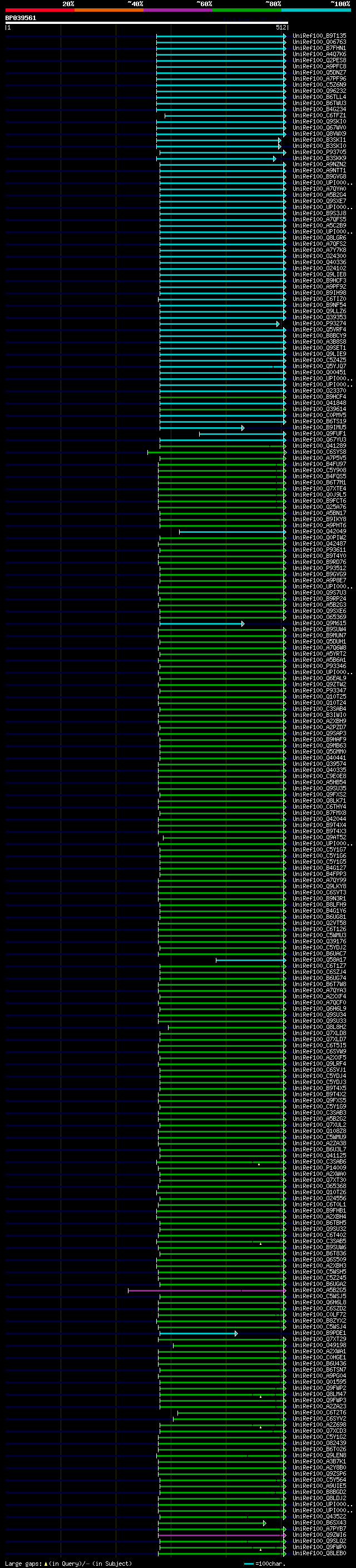Select the label UniRef100_C6T2T6

pos(319,1413)
